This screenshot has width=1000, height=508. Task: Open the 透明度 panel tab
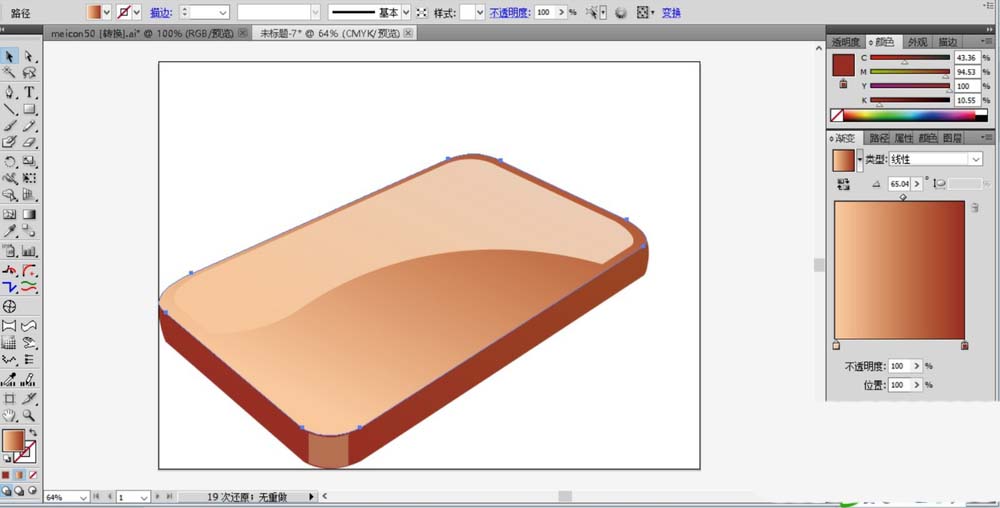[x=846, y=42]
